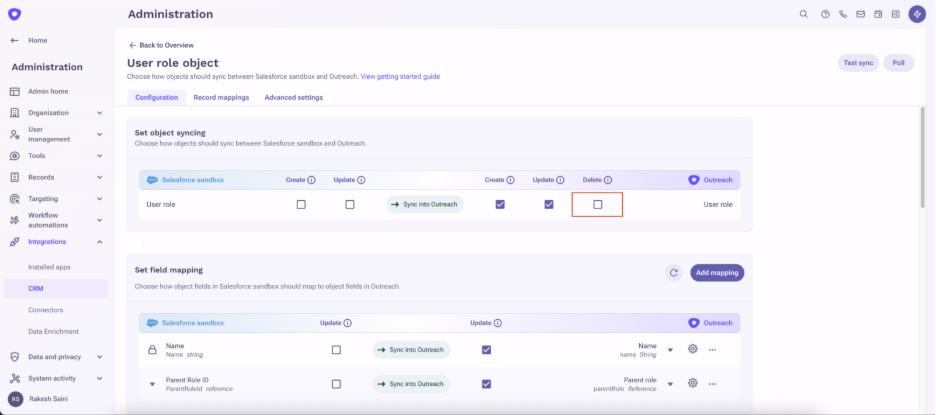Collapse the Integrations menu chevron
Image resolution: width=936 pixels, height=415 pixels.
click(100, 242)
